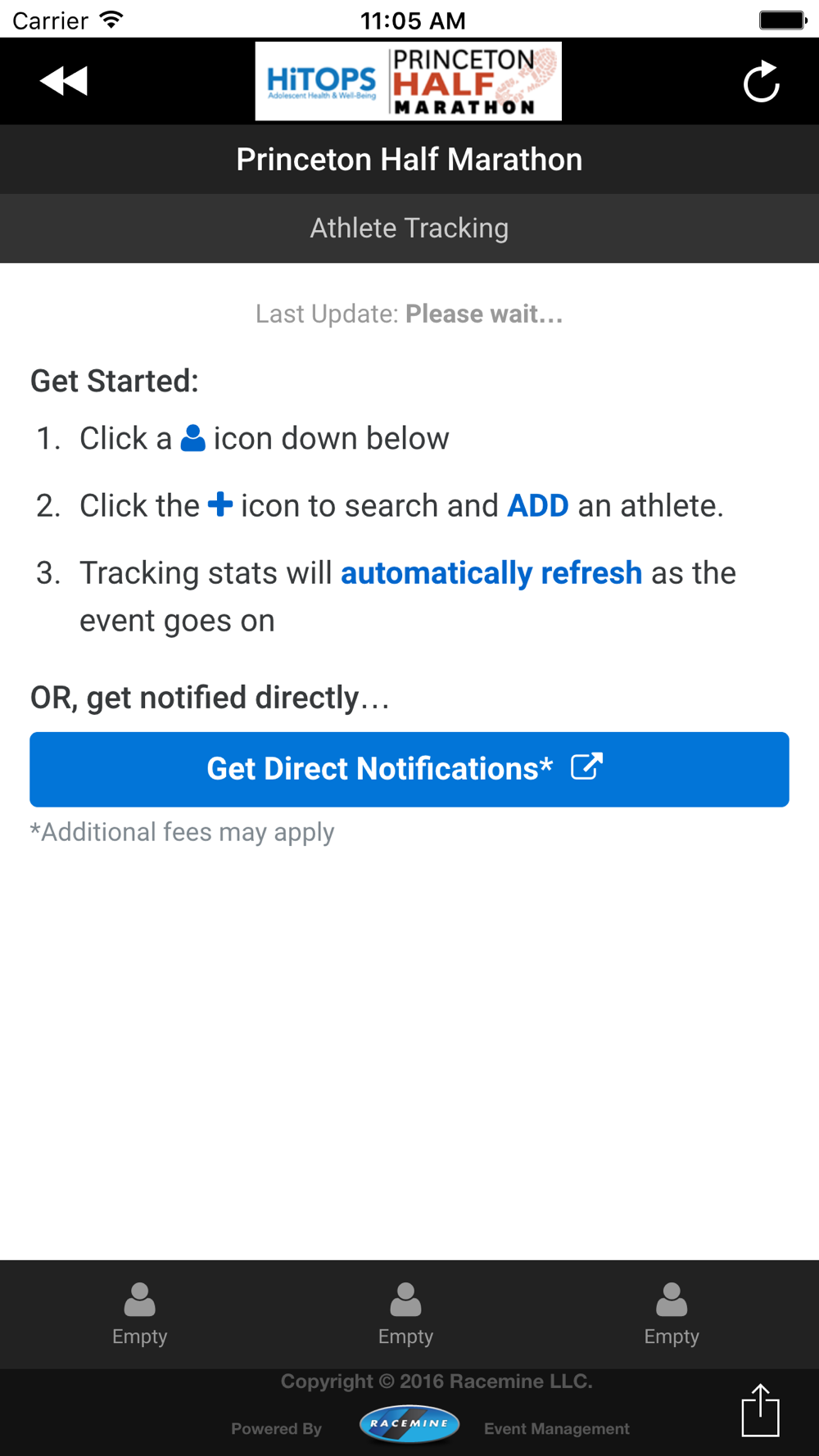
Task: Click the blue person icon in step one
Action: pyautogui.click(x=192, y=438)
